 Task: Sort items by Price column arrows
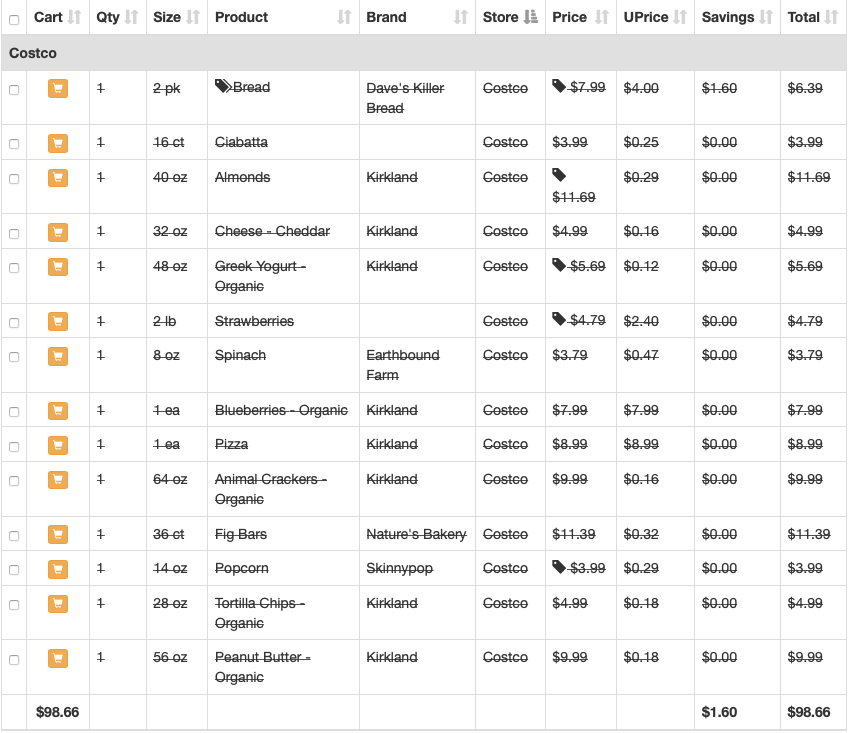tap(602, 17)
